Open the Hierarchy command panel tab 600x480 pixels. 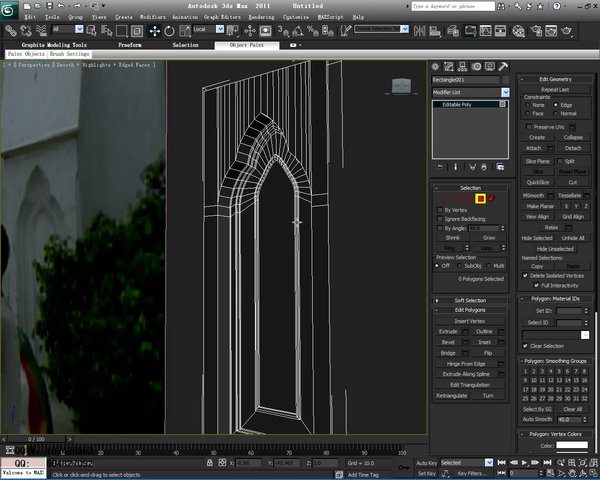point(462,67)
